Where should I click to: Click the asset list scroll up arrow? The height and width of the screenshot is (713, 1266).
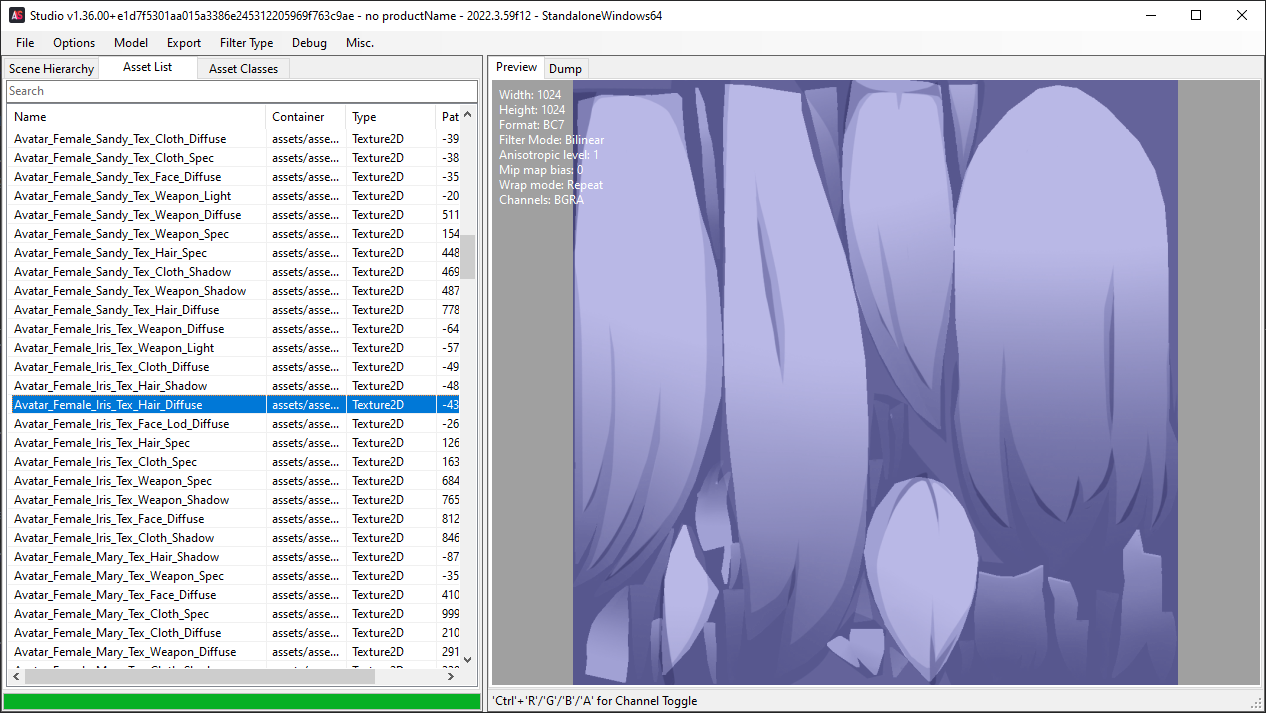click(x=468, y=114)
